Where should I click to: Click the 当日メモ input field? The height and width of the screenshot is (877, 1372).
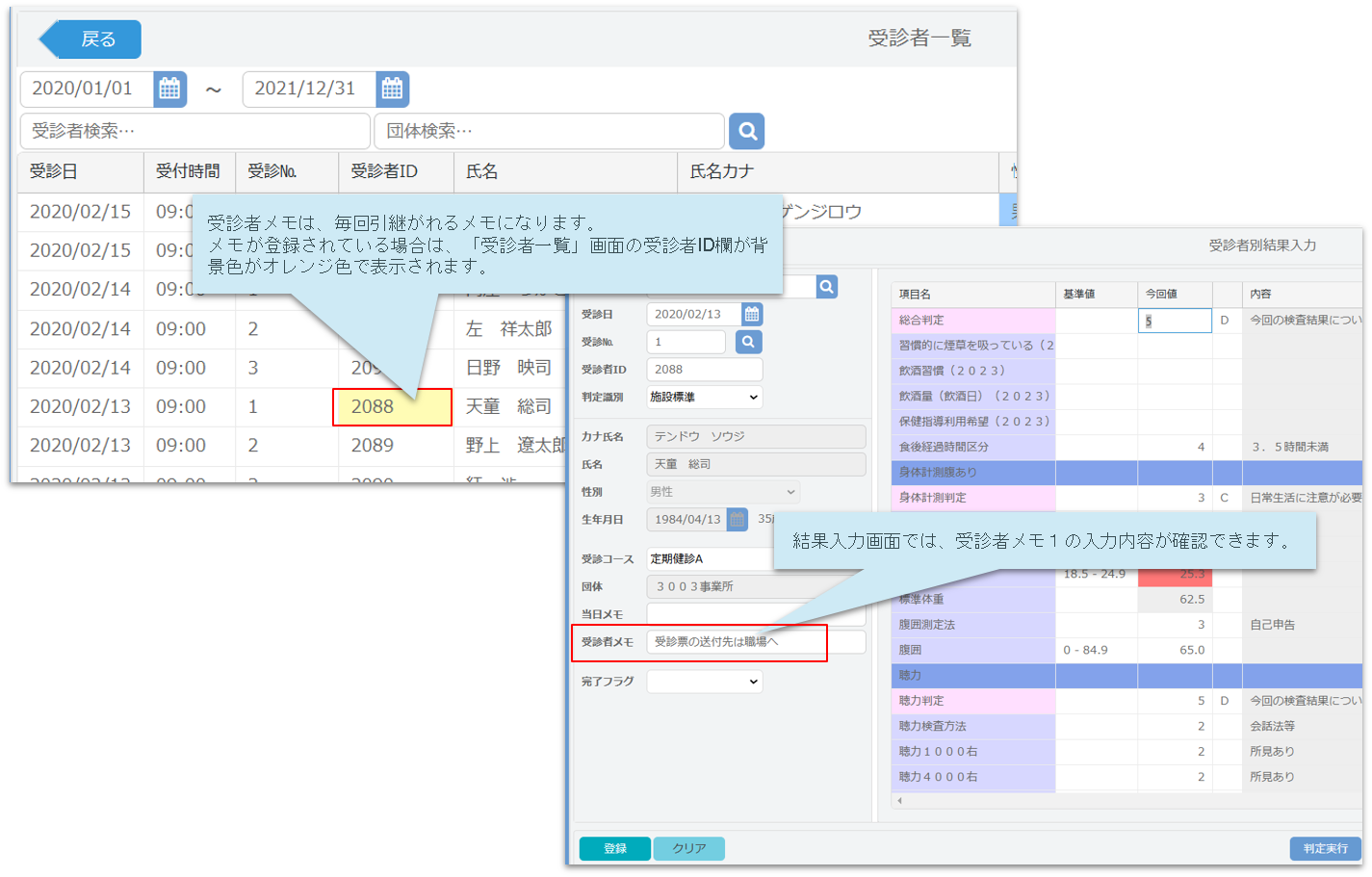pos(756,614)
